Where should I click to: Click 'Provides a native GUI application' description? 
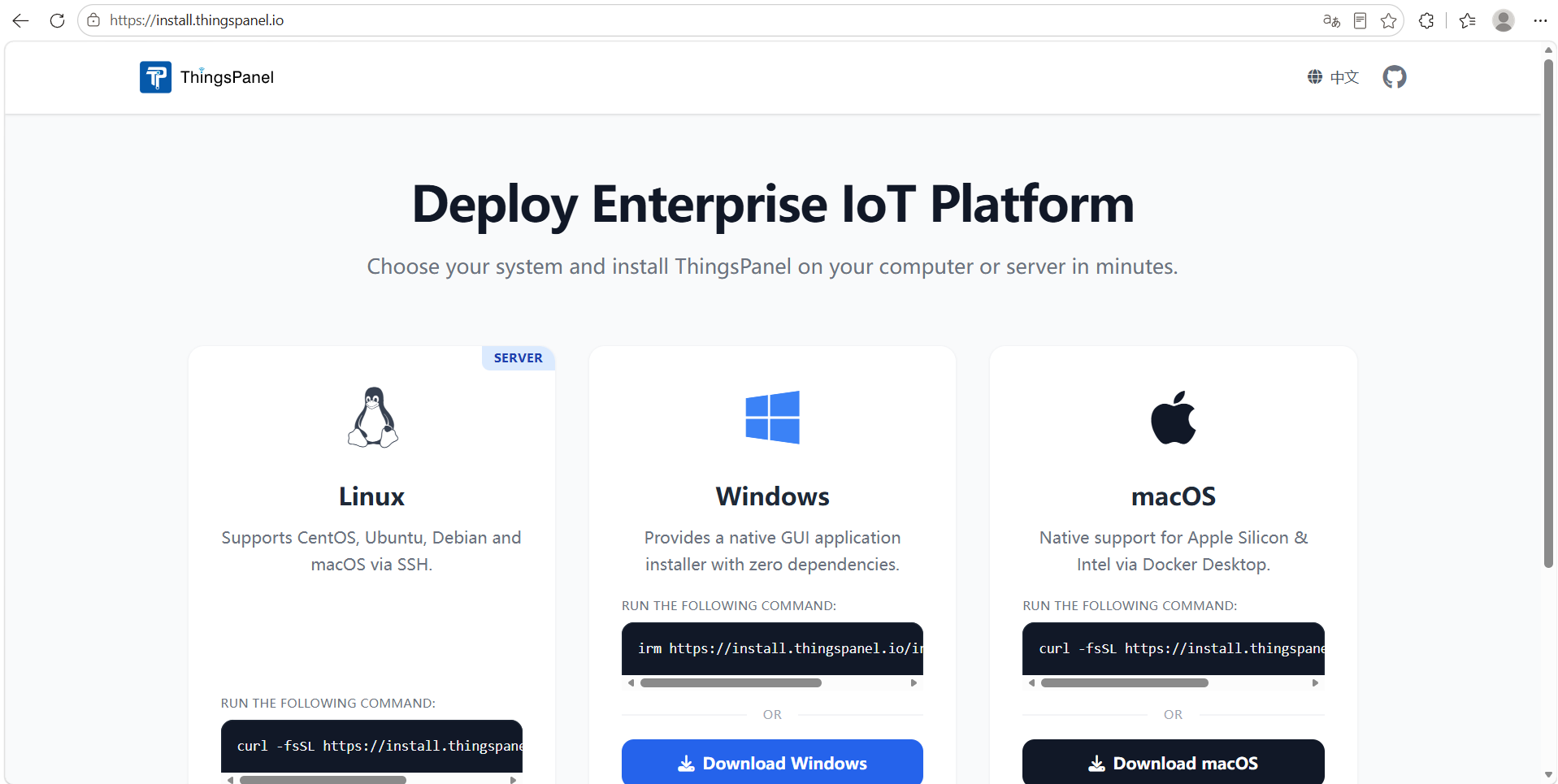tap(772, 551)
